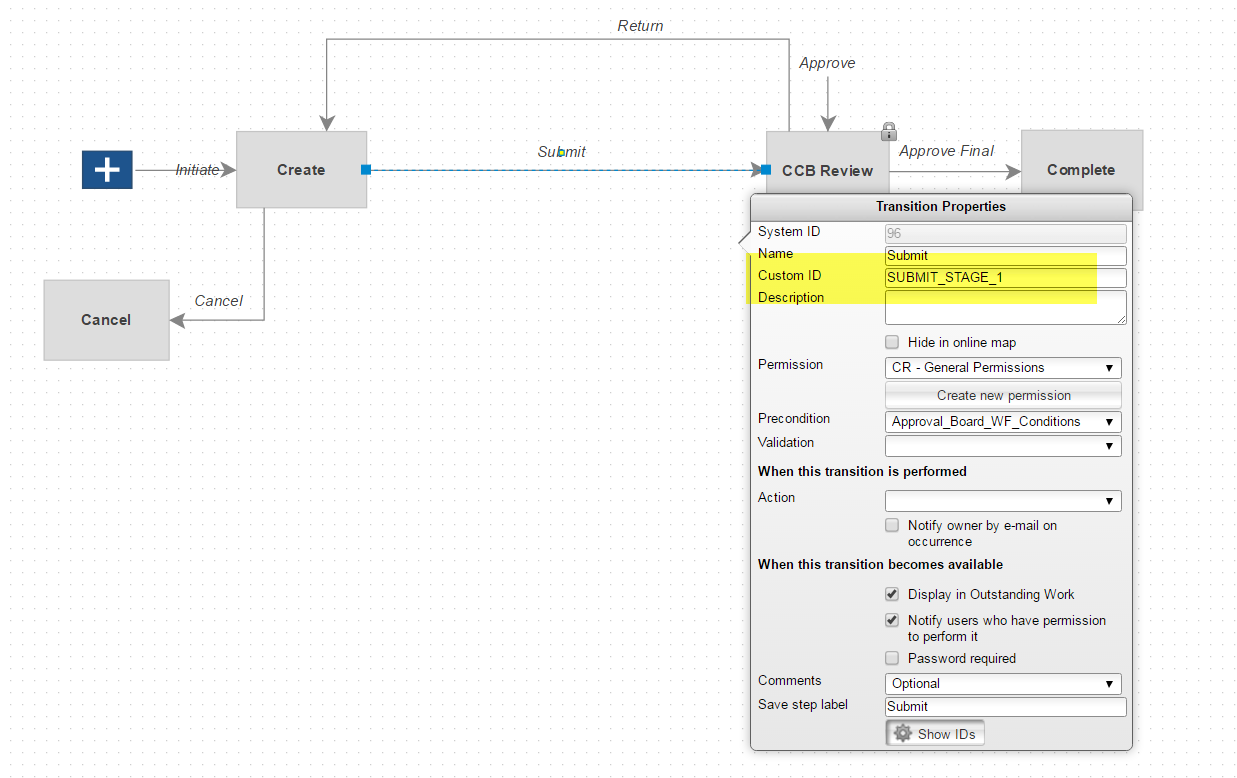Screen dimensions: 1237x778
Task: Select the CCB Review workflow step
Action: coord(826,170)
